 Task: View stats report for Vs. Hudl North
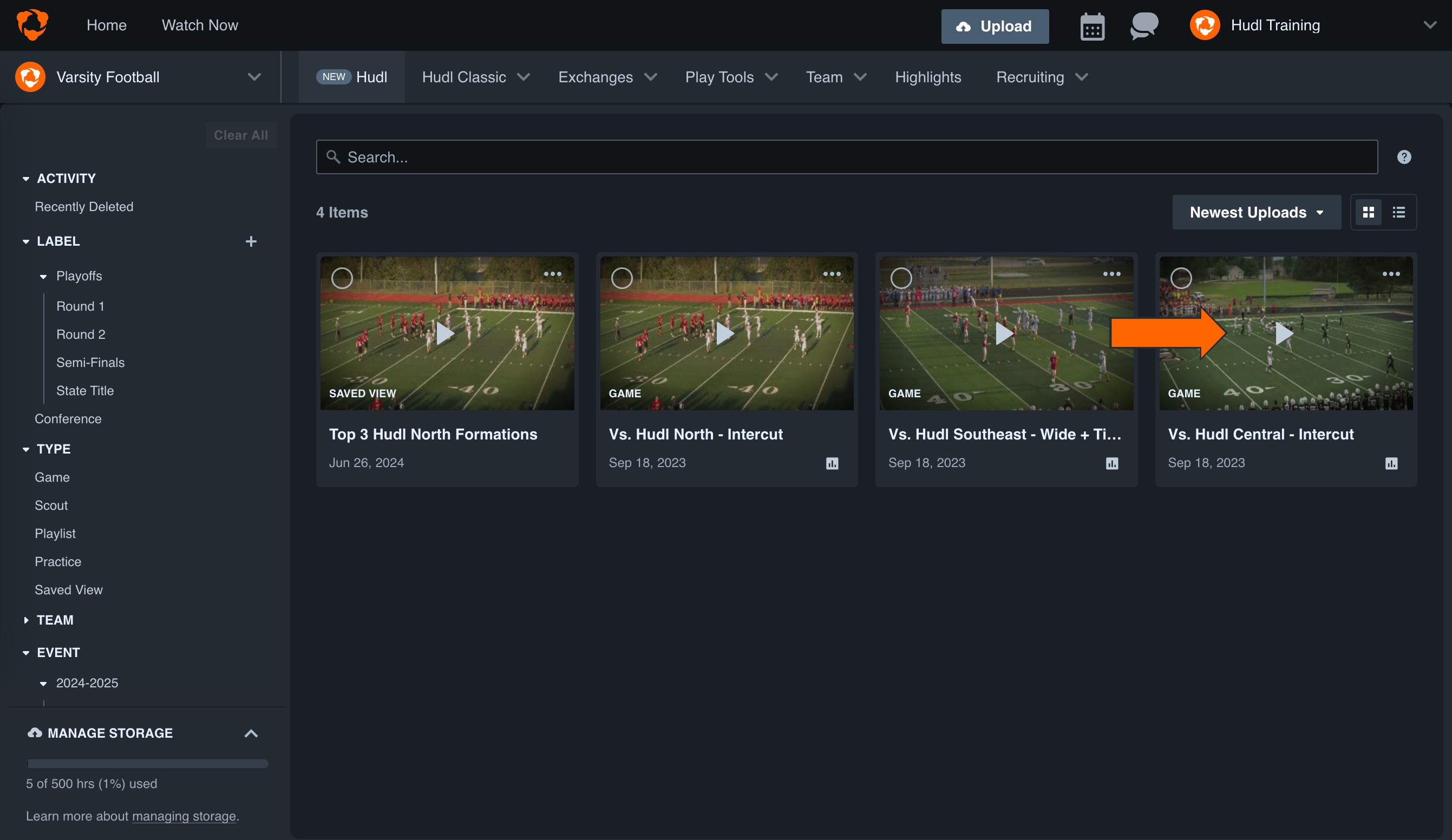(x=832, y=463)
